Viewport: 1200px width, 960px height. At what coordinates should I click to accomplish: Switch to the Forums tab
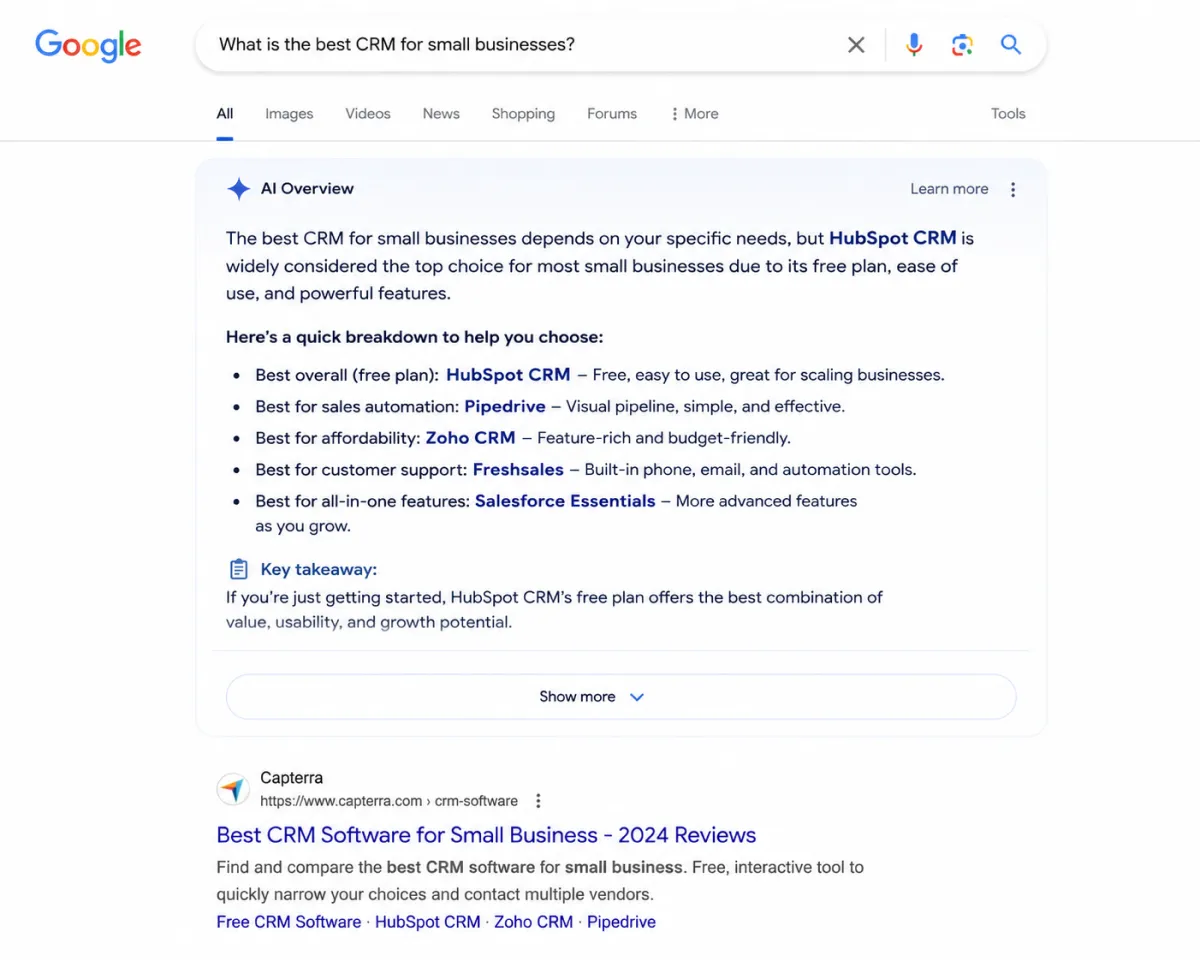tap(612, 114)
